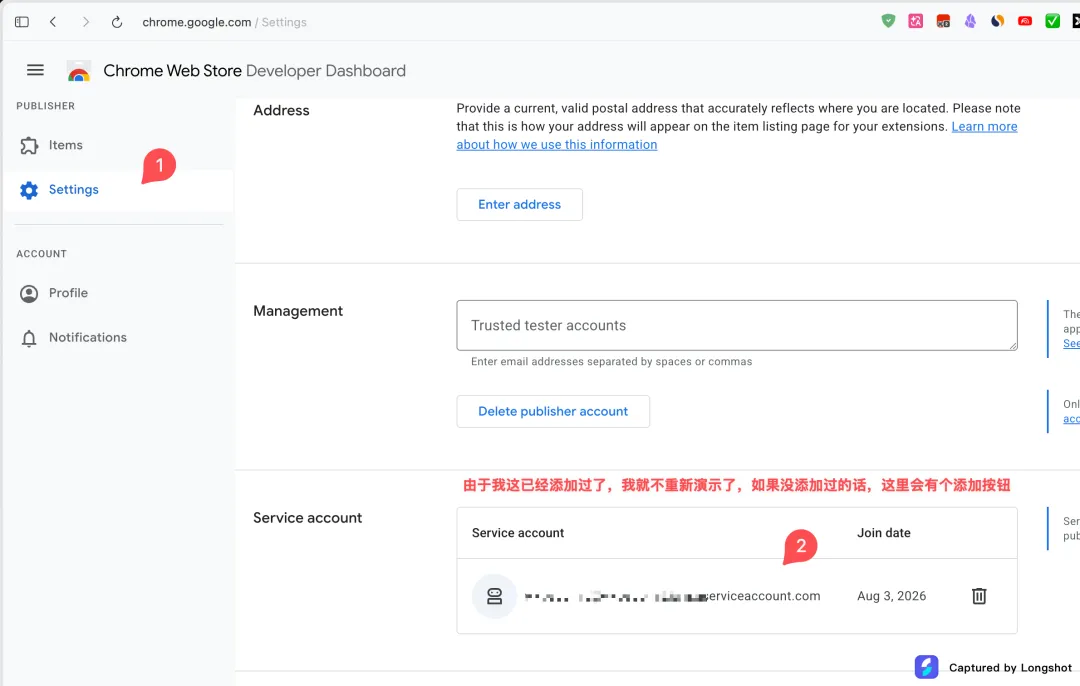Image resolution: width=1080 pixels, height=686 pixels.
Task: Click the puzzle piece Items icon
Action: click(x=29, y=145)
